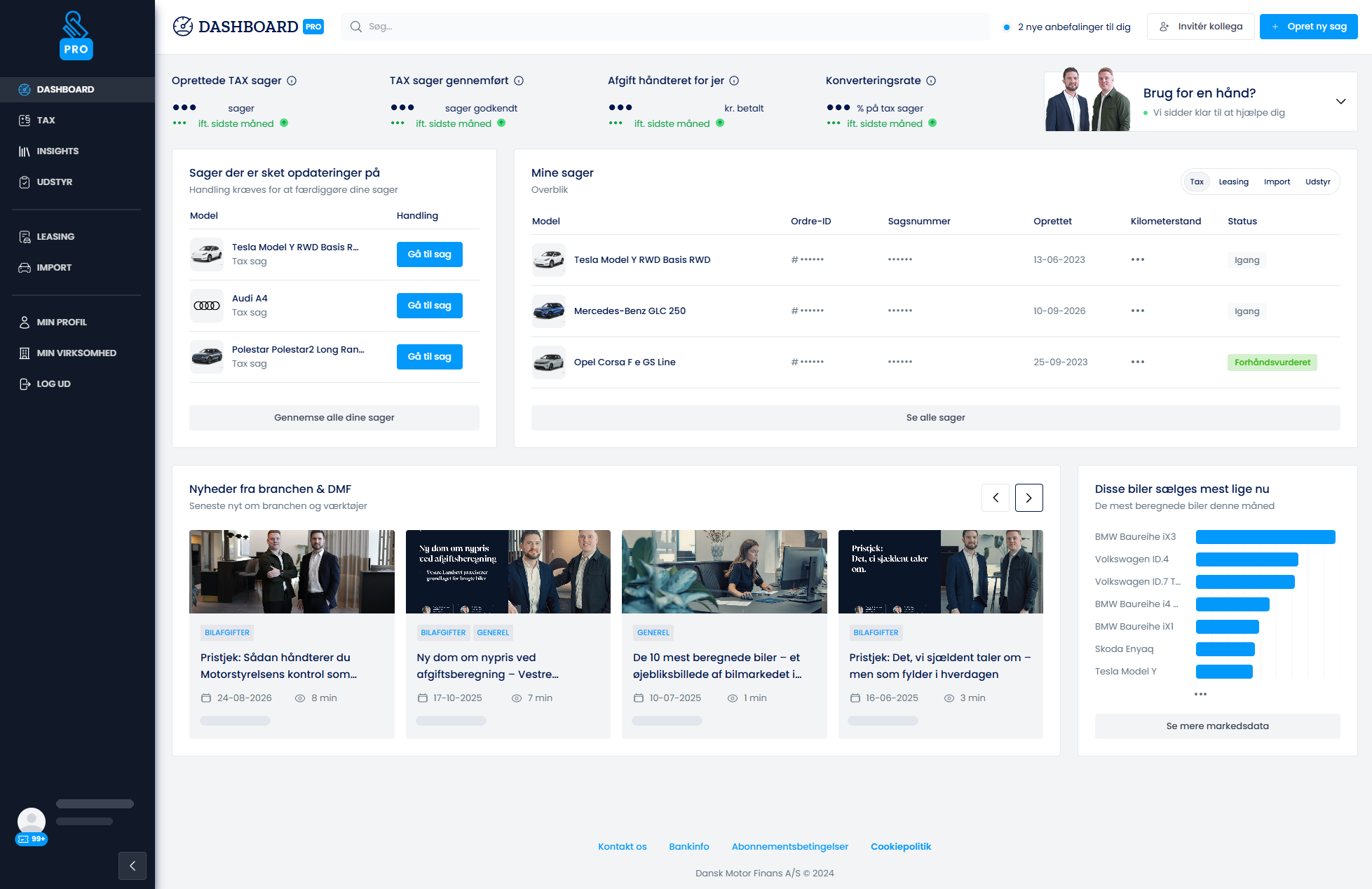1372x889 pixels.
Task: Expand the Brug for en hånd panel
Action: (1340, 102)
